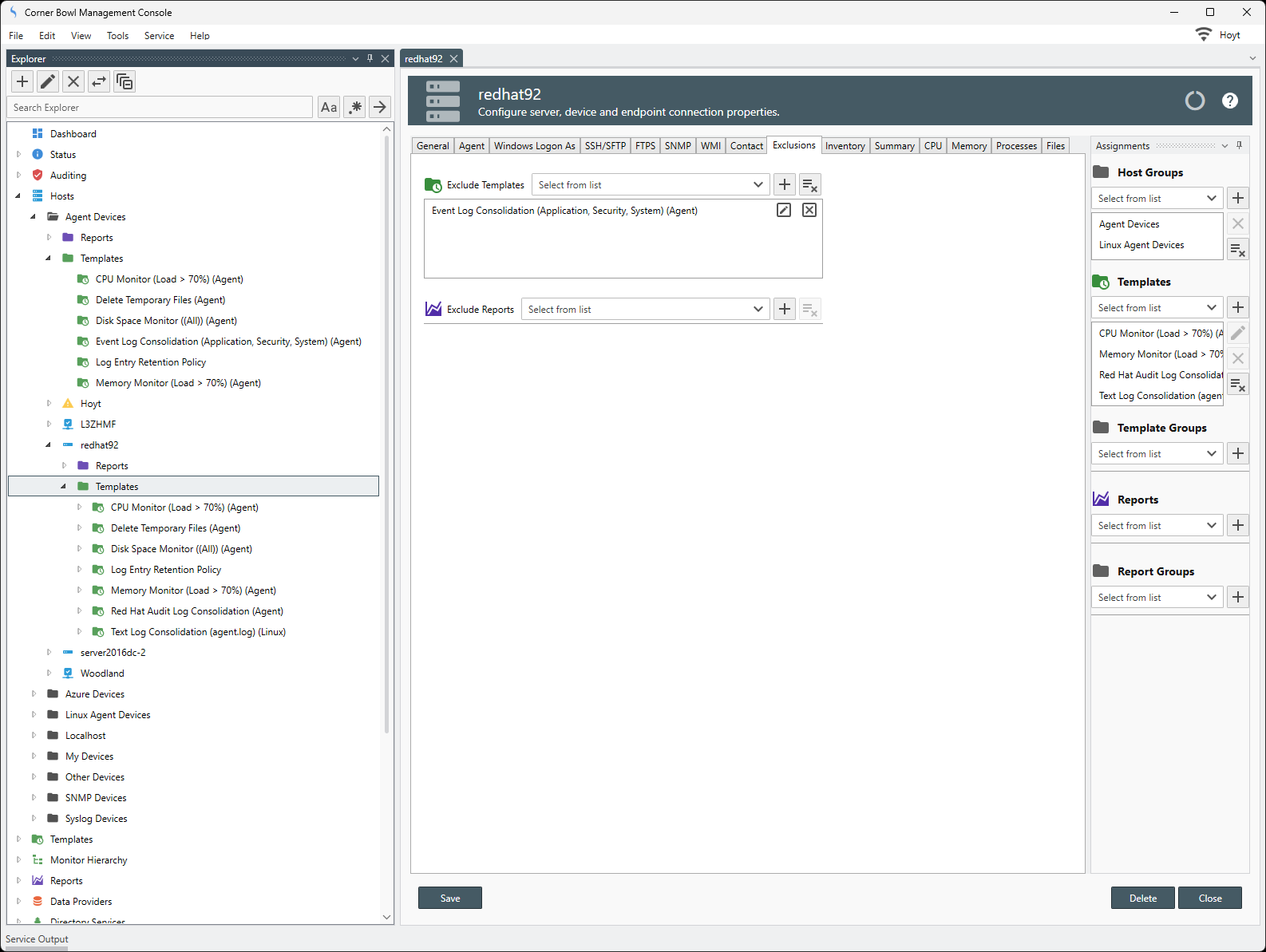This screenshot has height=952, width=1266.
Task: Click the refresh circle icon in redhat92 header
Action: point(1194,101)
